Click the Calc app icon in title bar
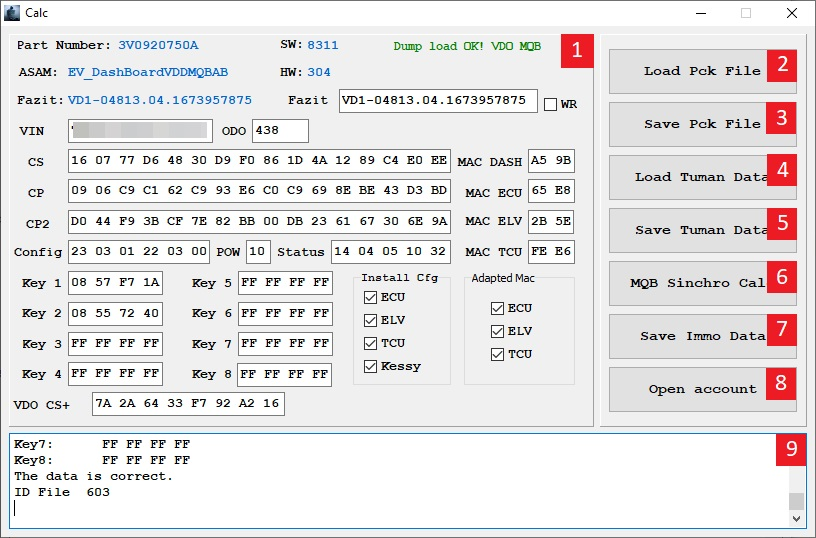 pyautogui.click(x=11, y=12)
